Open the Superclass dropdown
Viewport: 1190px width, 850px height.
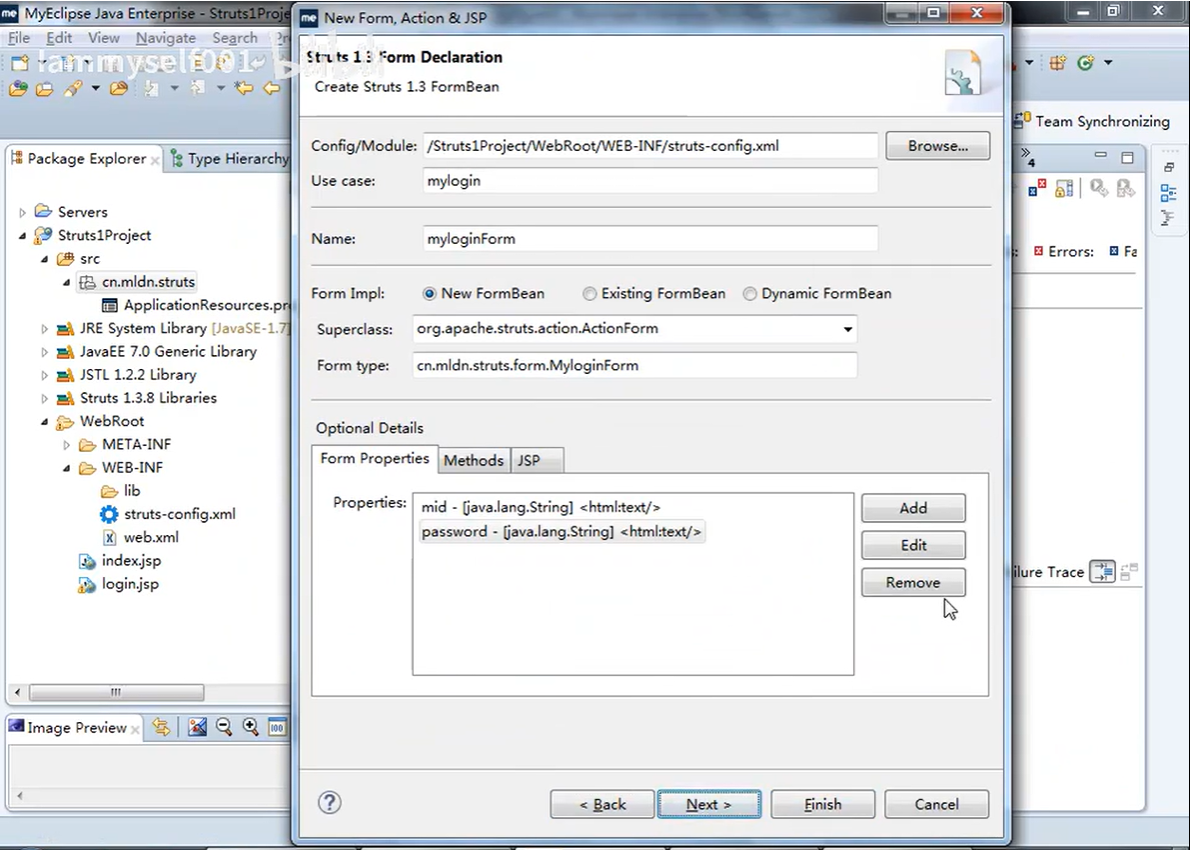[848, 329]
